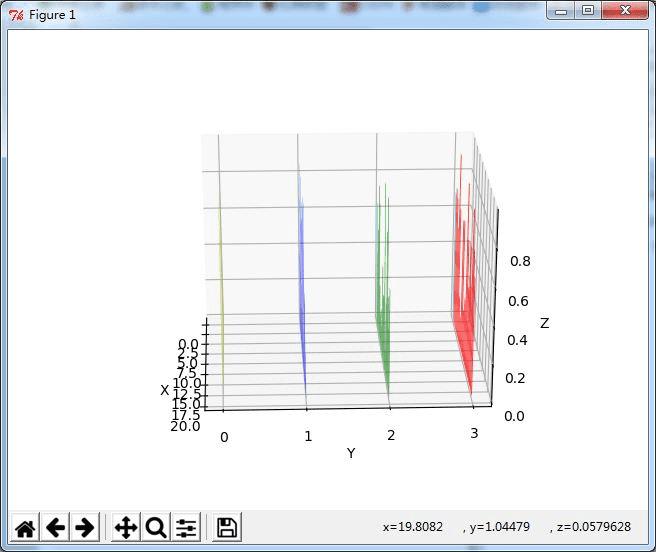Activate the zoom to rectangle tool
Screen dimensions: 656x552
tap(156, 527)
